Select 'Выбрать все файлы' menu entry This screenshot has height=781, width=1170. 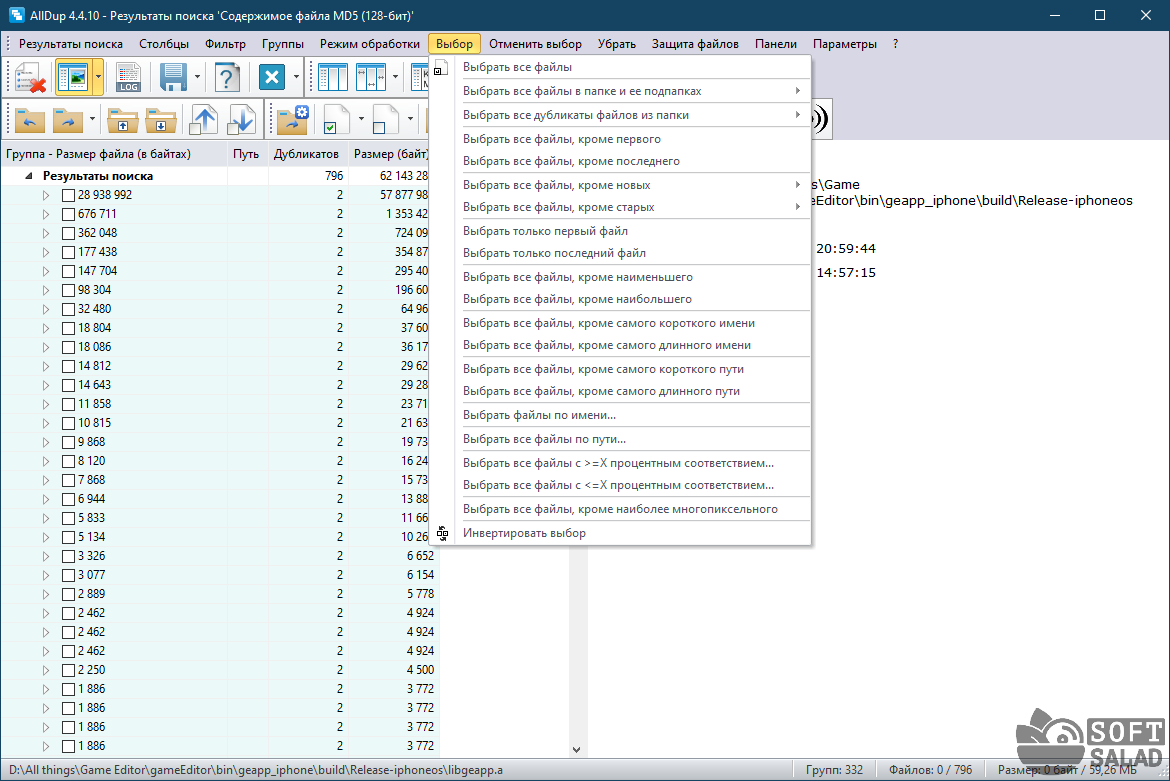[x=517, y=67]
